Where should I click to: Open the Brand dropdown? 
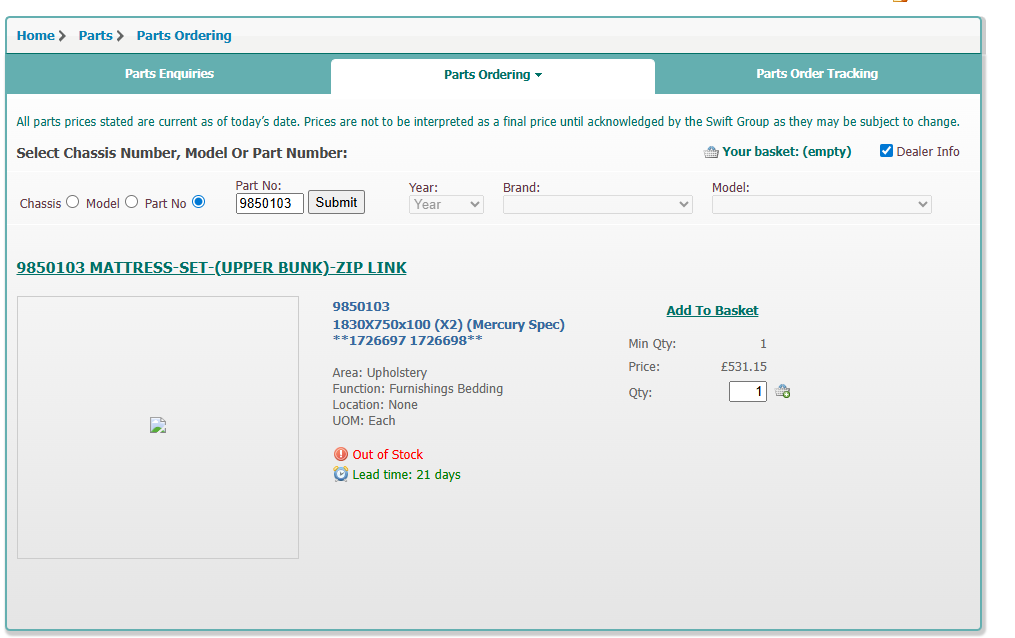(x=597, y=204)
